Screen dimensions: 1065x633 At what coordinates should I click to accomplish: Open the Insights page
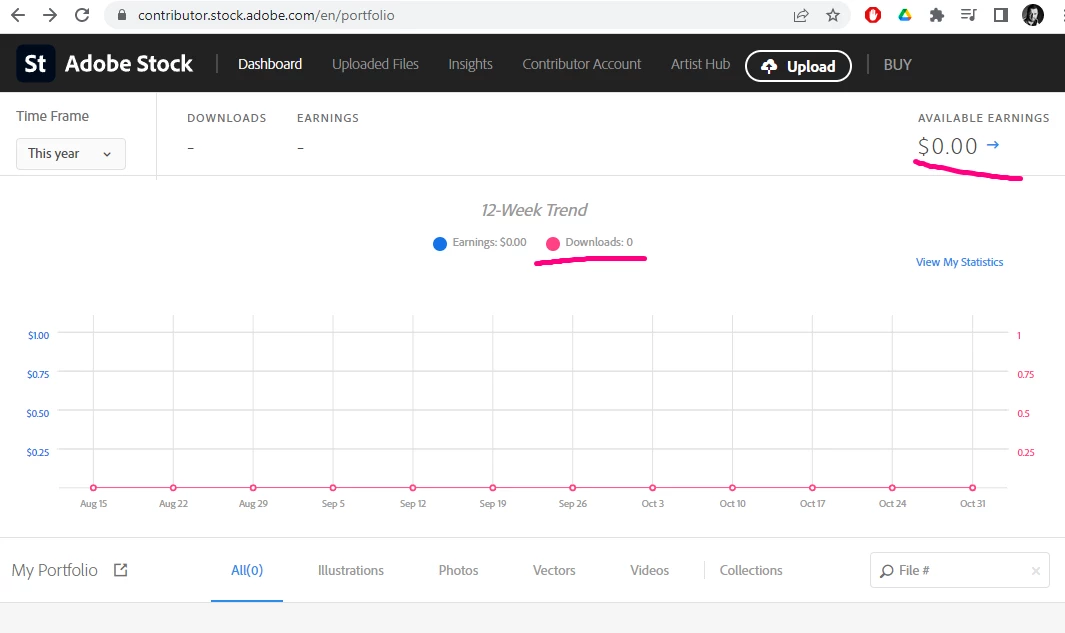pos(470,64)
